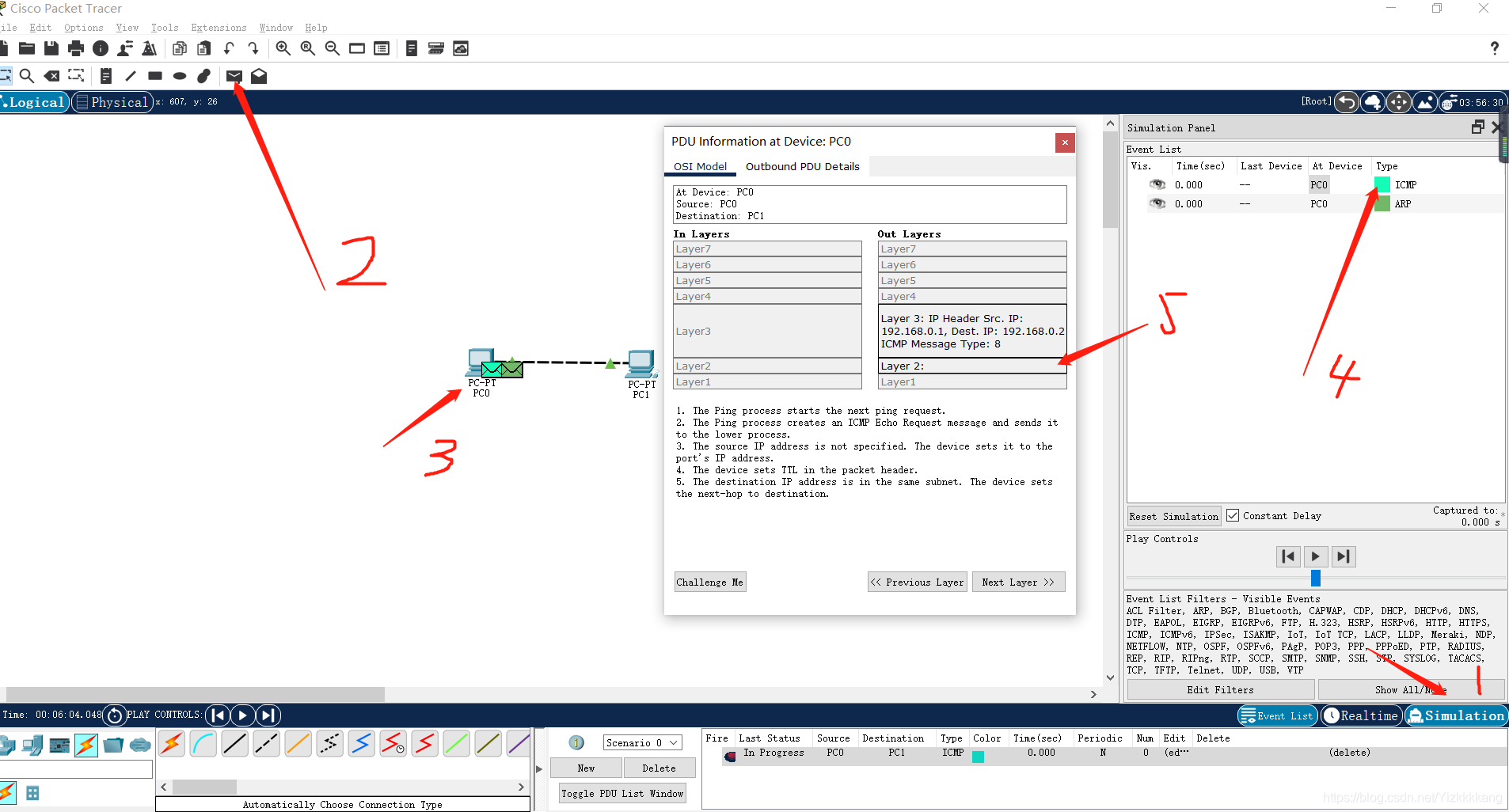The height and width of the screenshot is (812, 1509).
Task: Close the PDU Information dialog
Action: tap(1065, 142)
